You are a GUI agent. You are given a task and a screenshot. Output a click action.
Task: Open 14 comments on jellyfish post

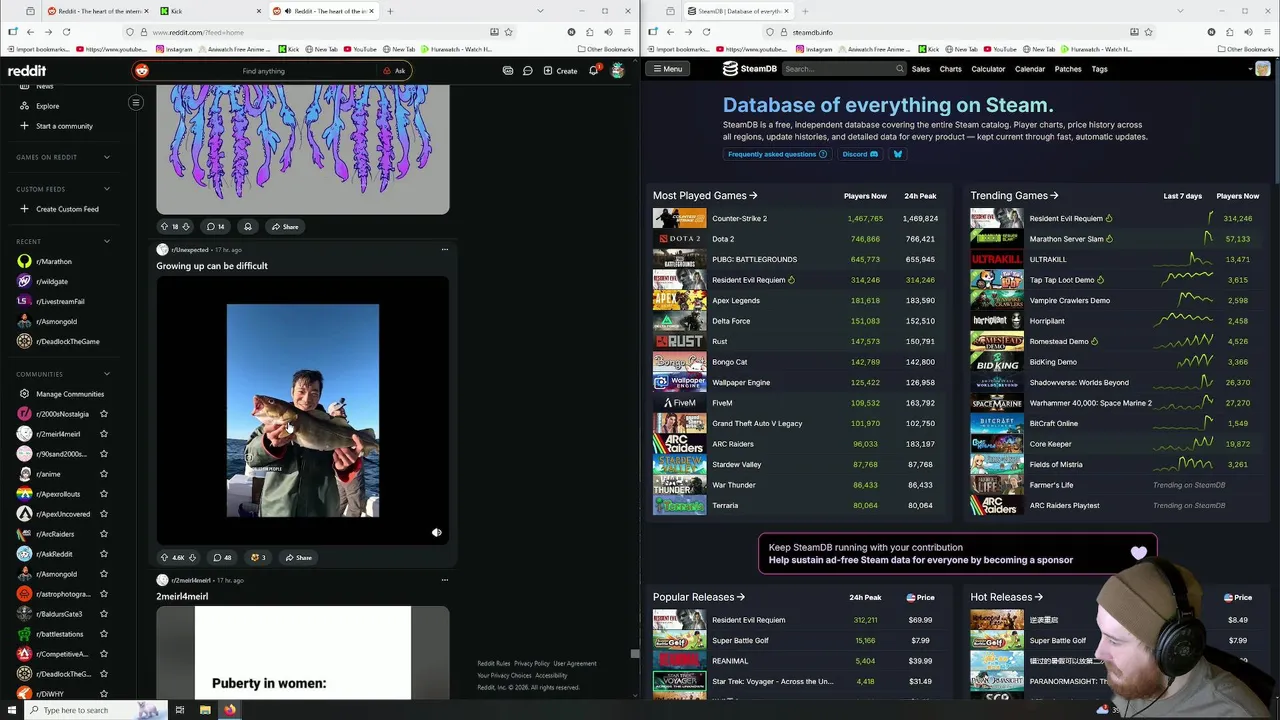click(215, 227)
